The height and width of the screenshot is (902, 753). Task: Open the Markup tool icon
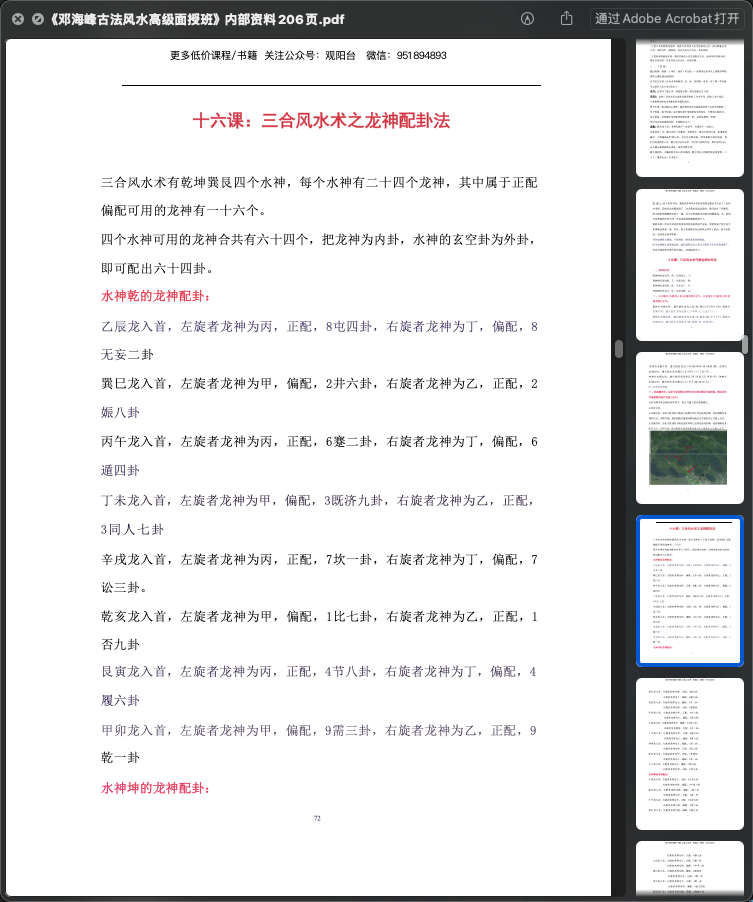pos(527,18)
